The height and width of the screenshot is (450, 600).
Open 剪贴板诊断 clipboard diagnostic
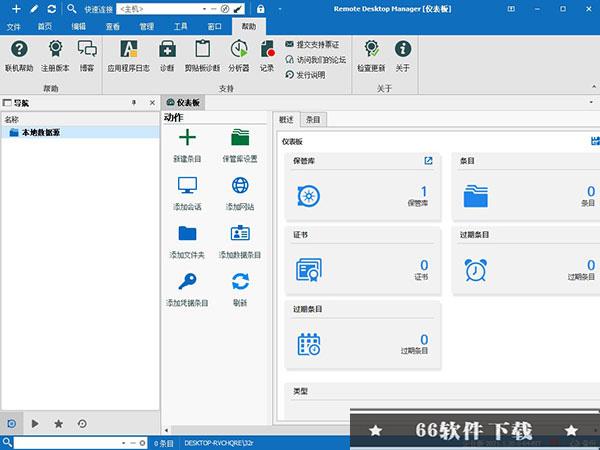202,56
